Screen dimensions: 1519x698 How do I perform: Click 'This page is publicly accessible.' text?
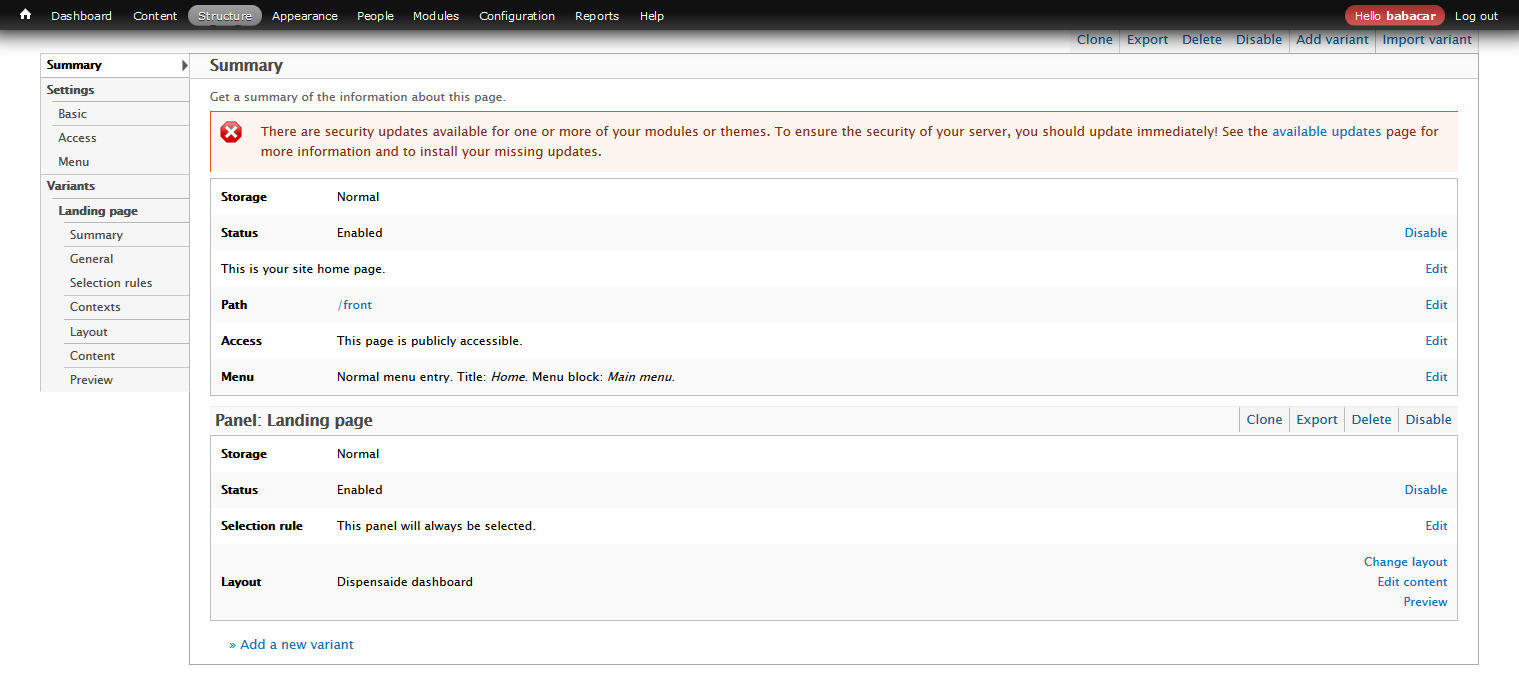[x=430, y=341]
